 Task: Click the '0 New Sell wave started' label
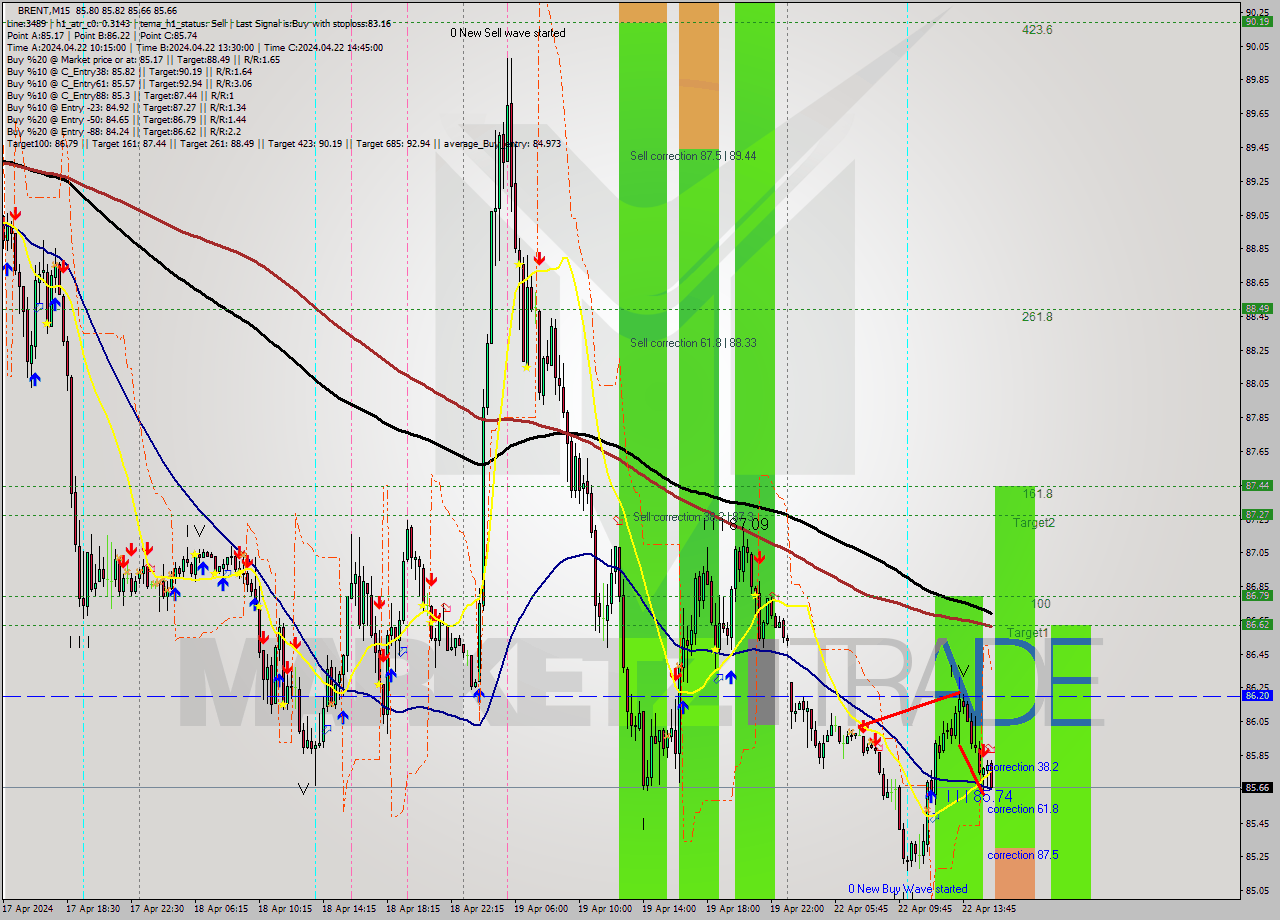[509, 33]
